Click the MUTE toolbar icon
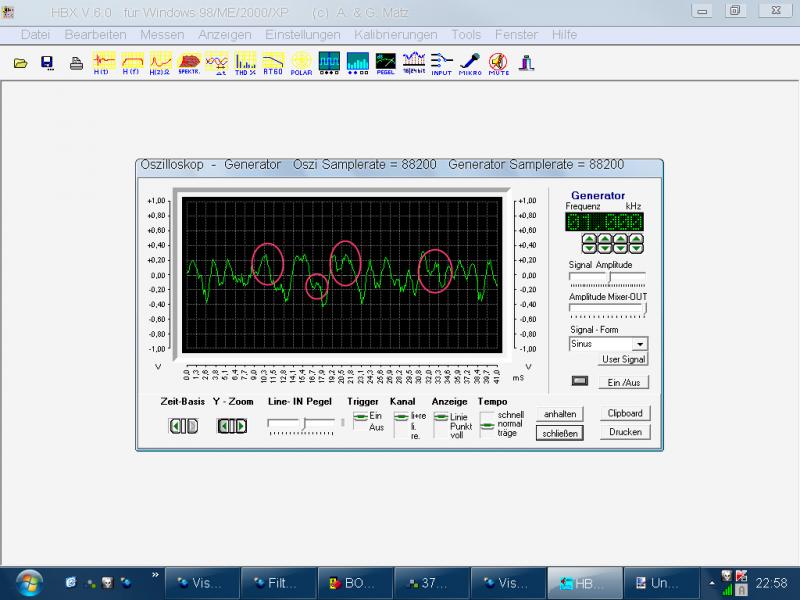The height and width of the screenshot is (600, 800). coord(498,63)
